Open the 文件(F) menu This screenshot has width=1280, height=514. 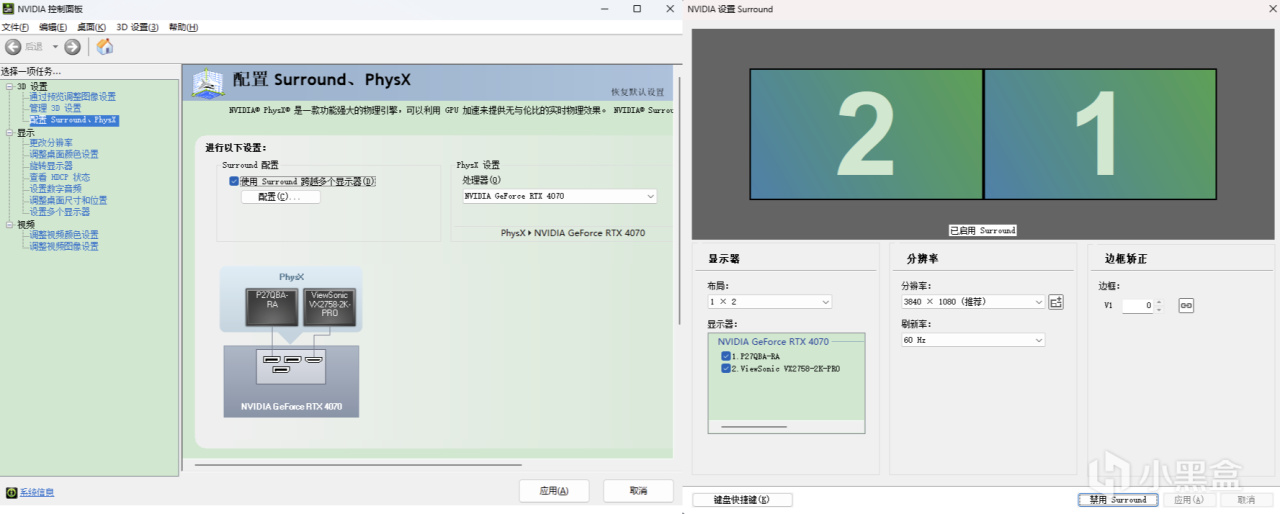click(x=15, y=27)
